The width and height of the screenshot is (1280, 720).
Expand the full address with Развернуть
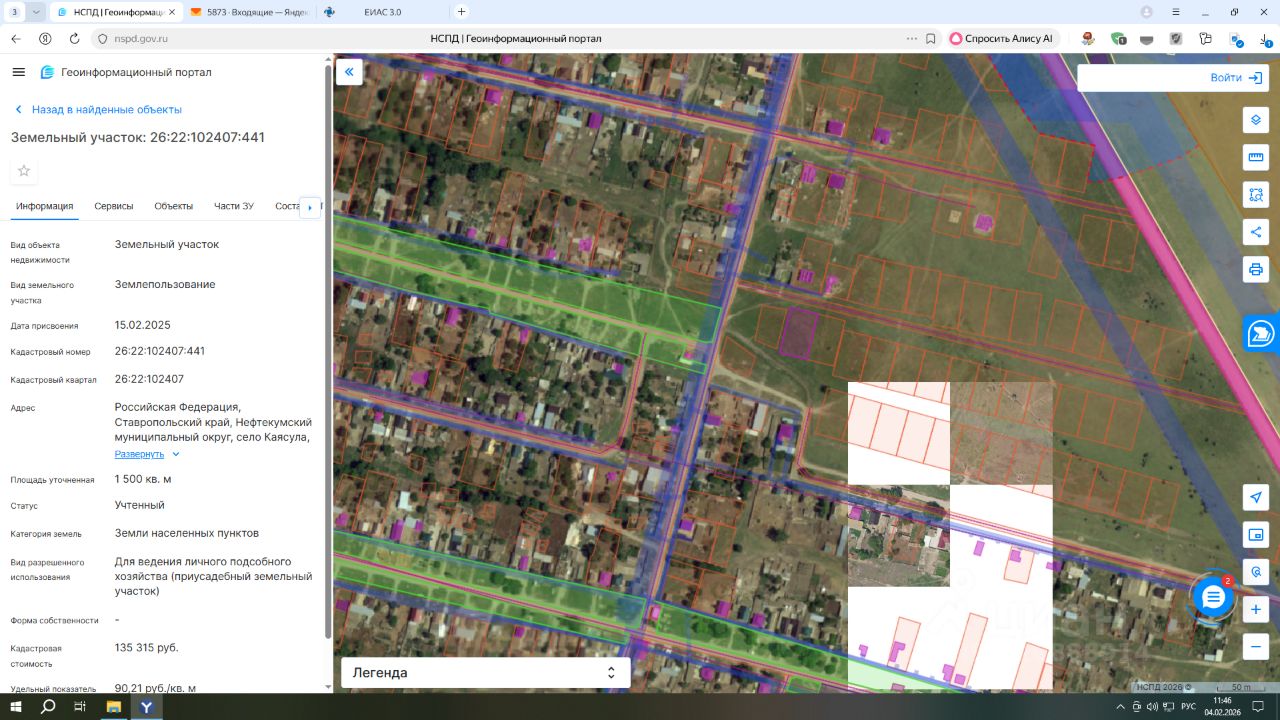pyautogui.click(x=147, y=454)
